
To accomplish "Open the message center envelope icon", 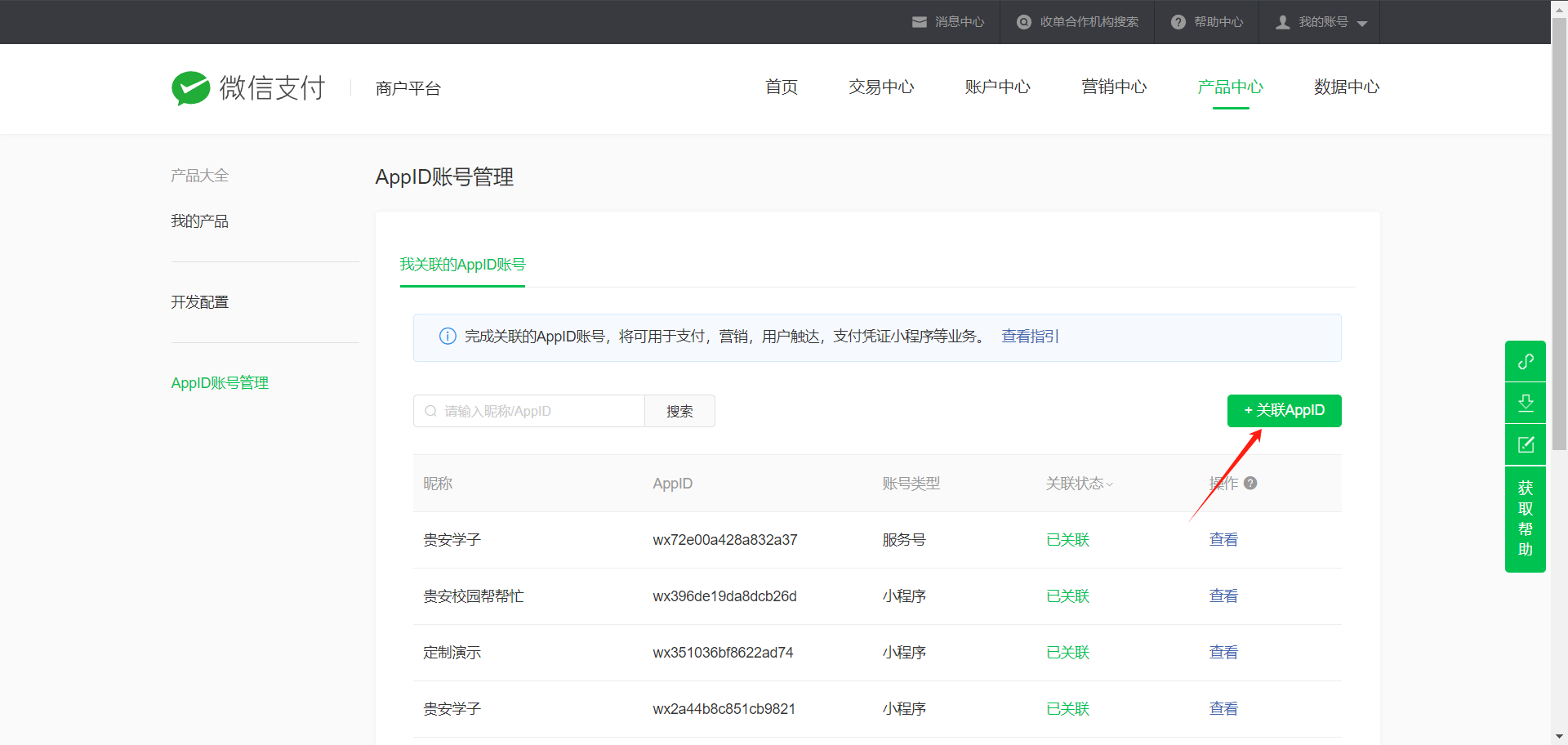I will (x=920, y=22).
